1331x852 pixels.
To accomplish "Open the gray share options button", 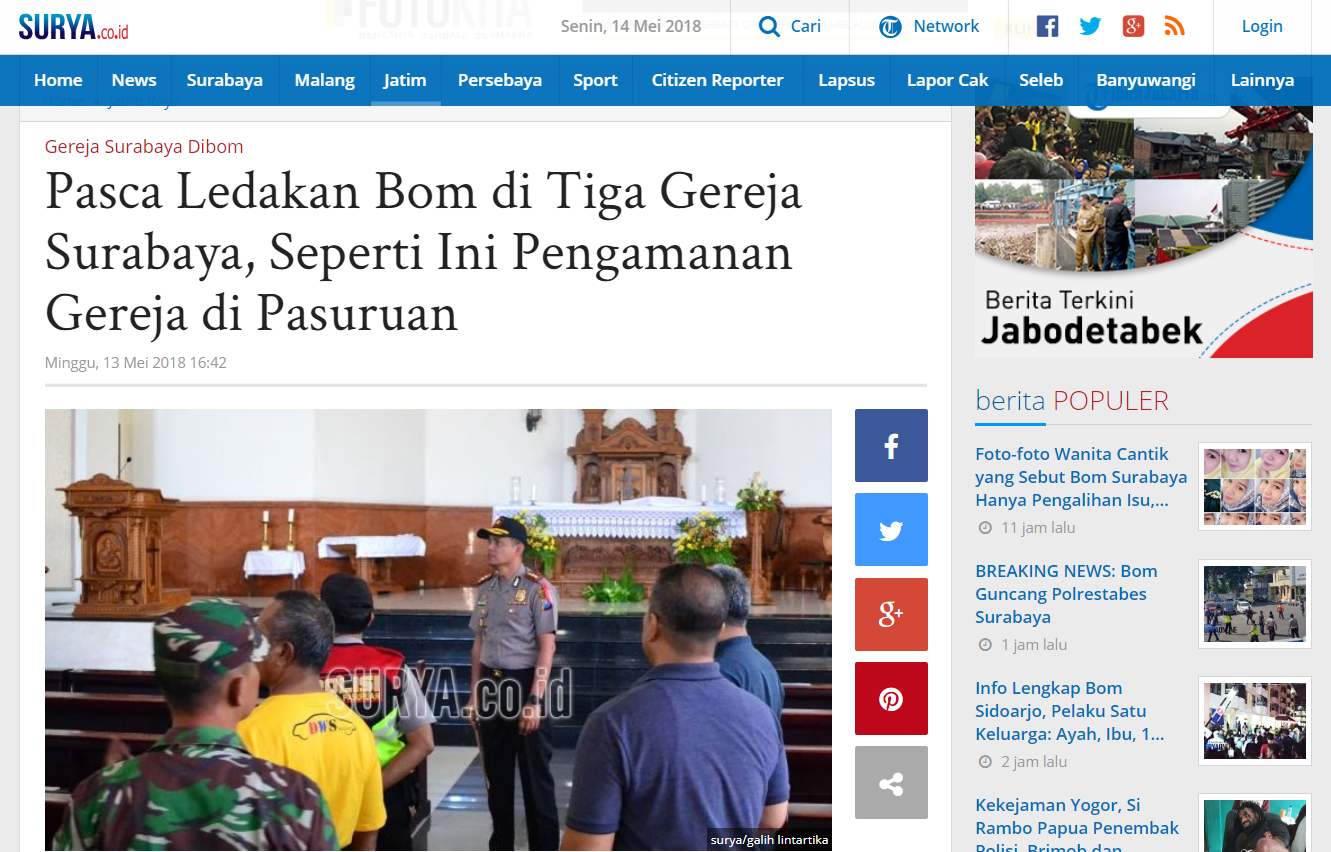I will click(x=891, y=783).
